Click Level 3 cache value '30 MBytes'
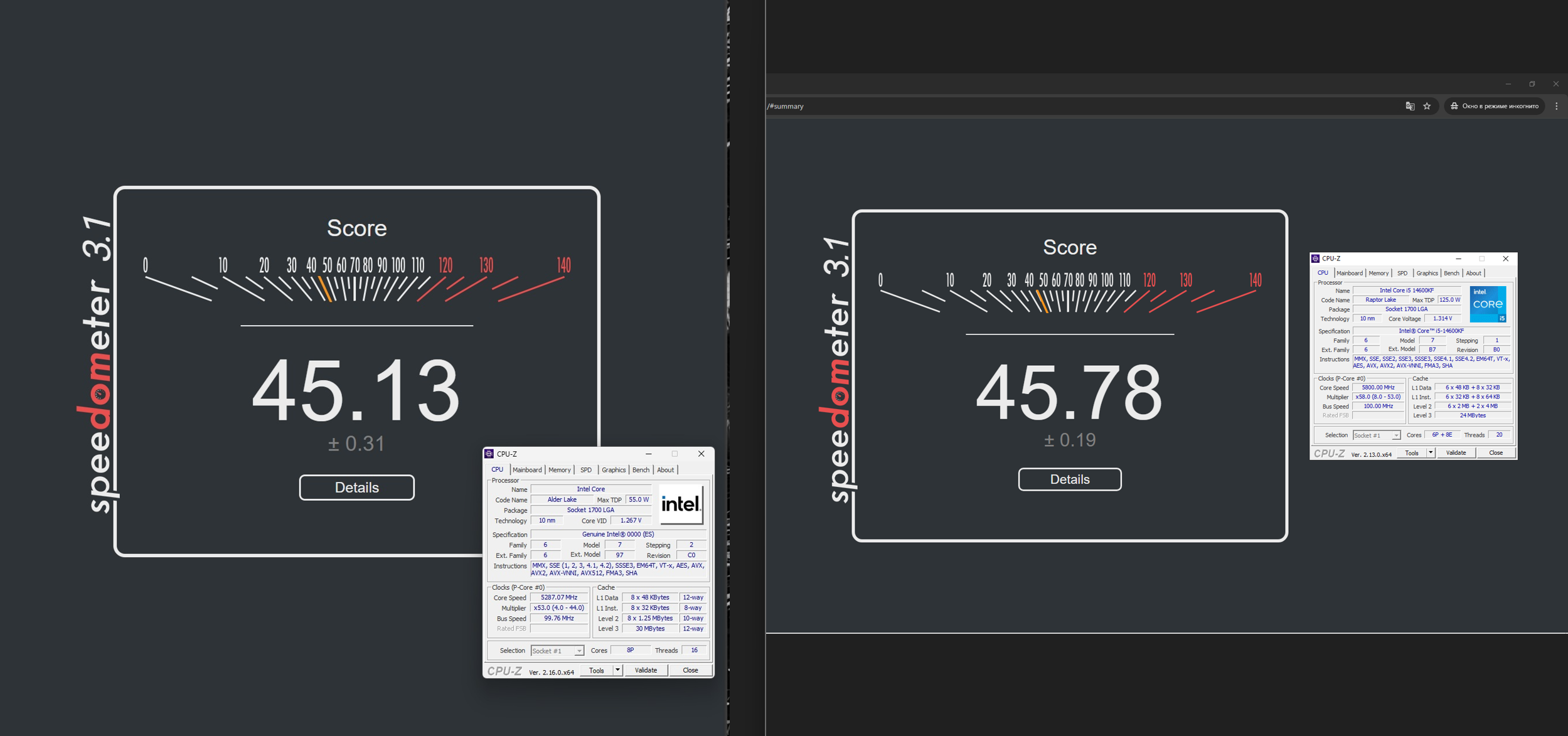1568x736 pixels. [650, 629]
